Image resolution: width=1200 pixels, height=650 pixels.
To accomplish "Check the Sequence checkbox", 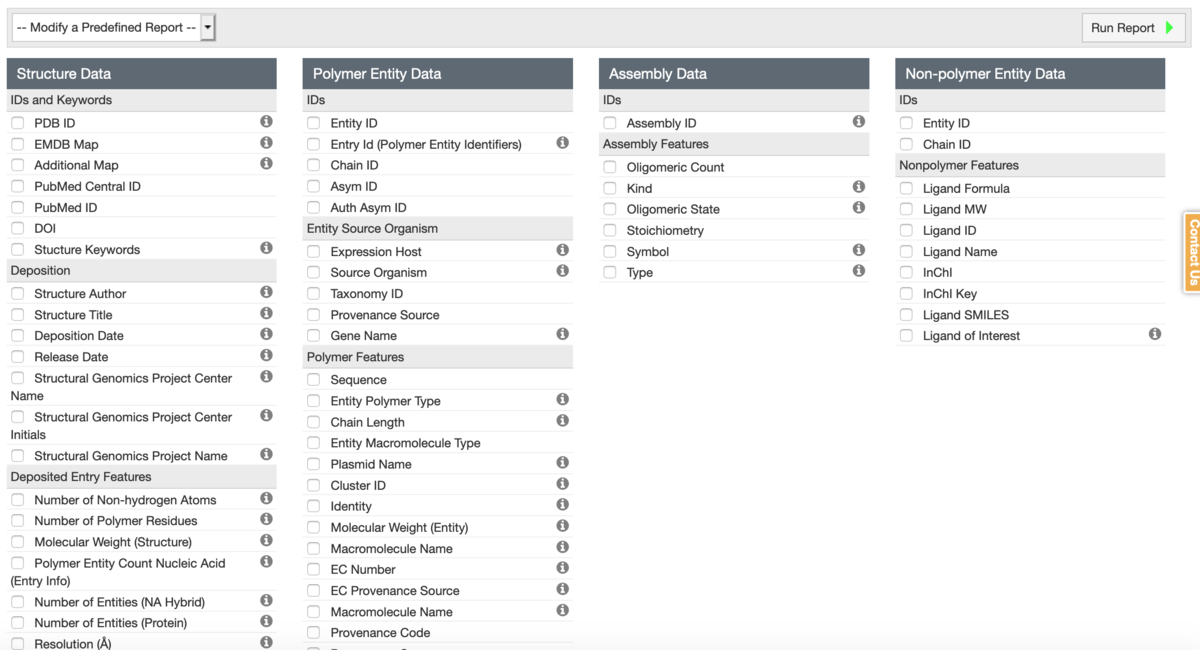I will tap(314, 380).
